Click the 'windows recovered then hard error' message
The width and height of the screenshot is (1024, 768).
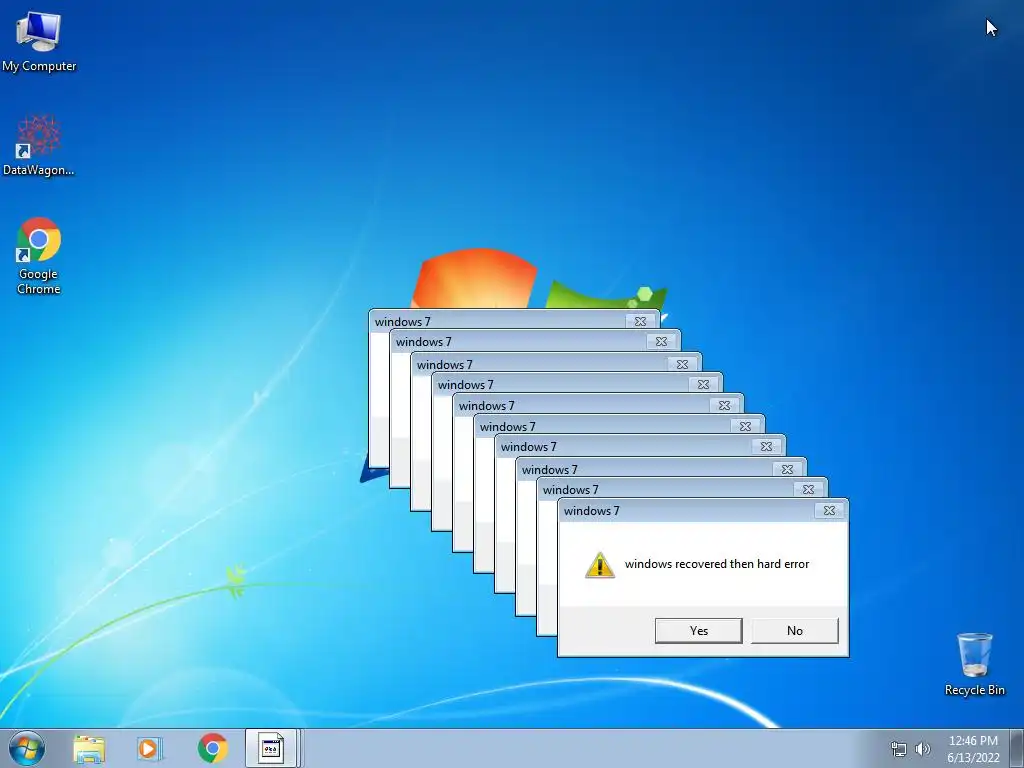pyautogui.click(x=716, y=564)
